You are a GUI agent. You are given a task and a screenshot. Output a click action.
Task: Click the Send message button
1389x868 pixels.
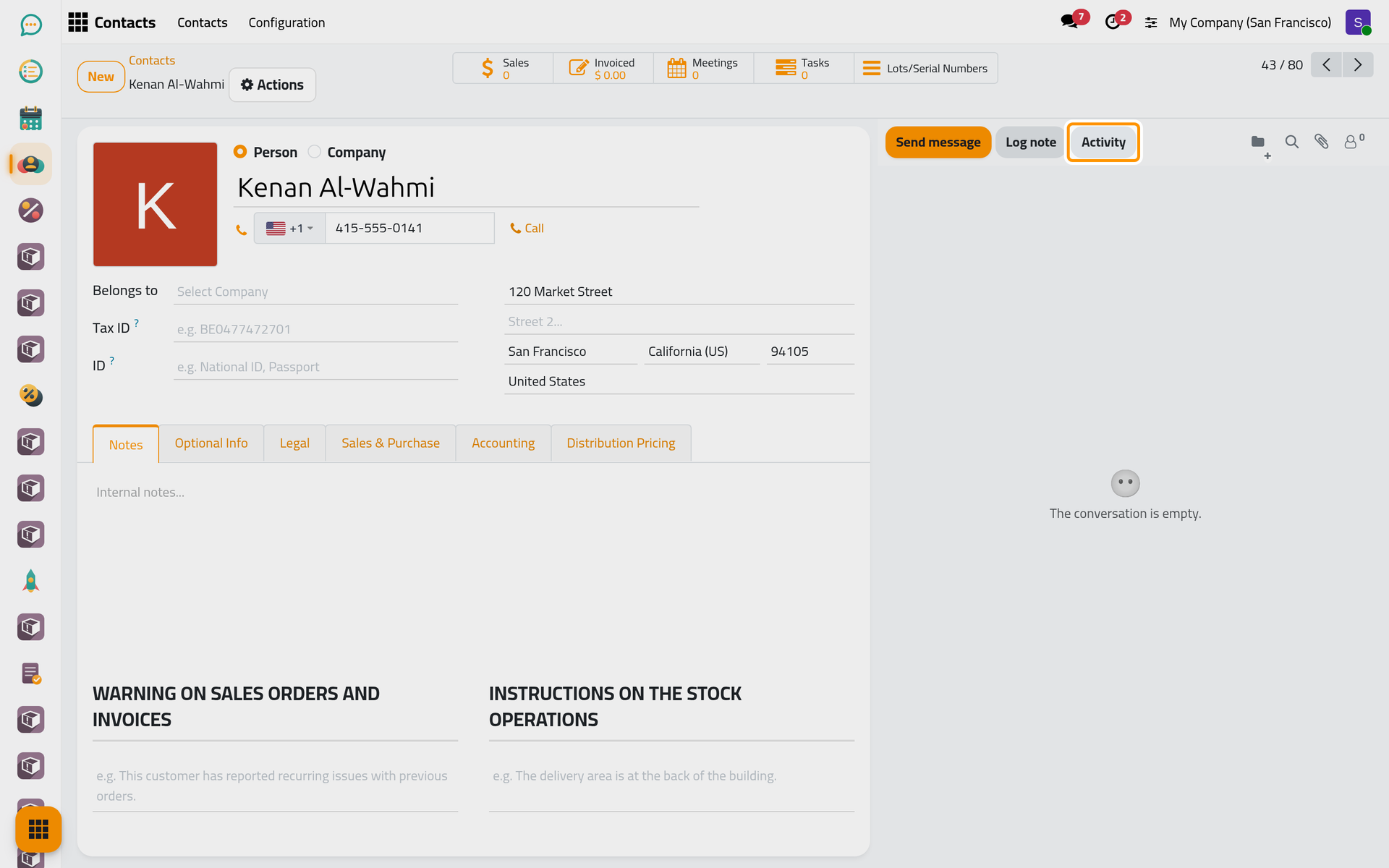[x=938, y=142]
